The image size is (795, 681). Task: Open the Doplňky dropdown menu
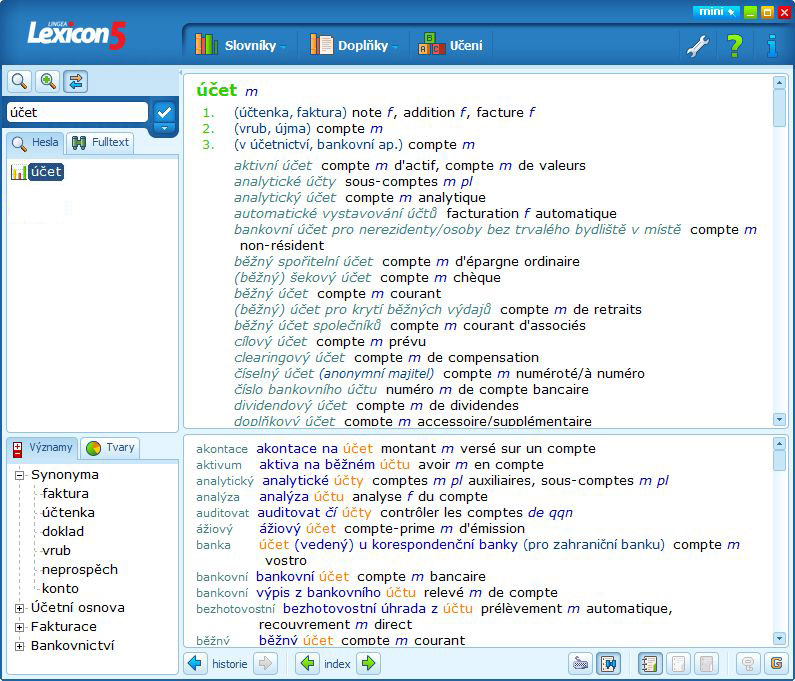(x=354, y=46)
